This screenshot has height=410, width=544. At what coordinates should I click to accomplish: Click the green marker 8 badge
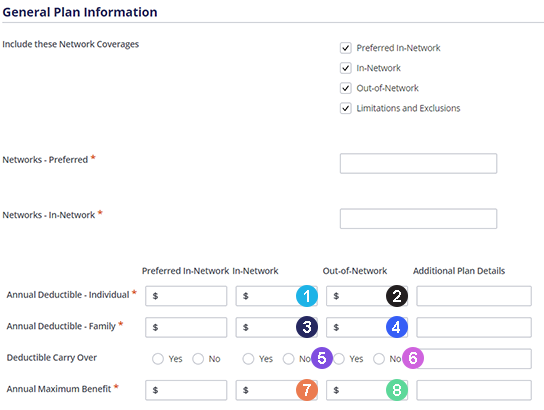tap(397, 390)
